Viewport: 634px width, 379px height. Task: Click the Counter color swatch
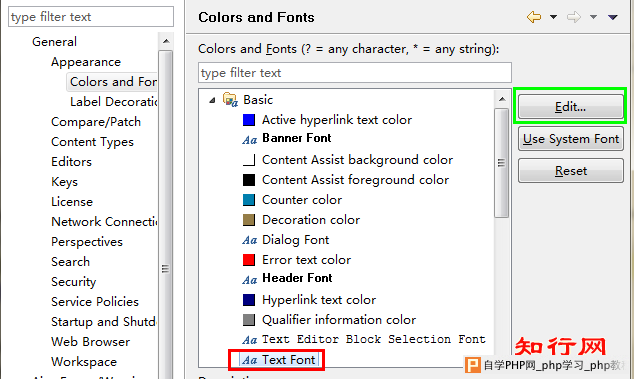[249, 200]
